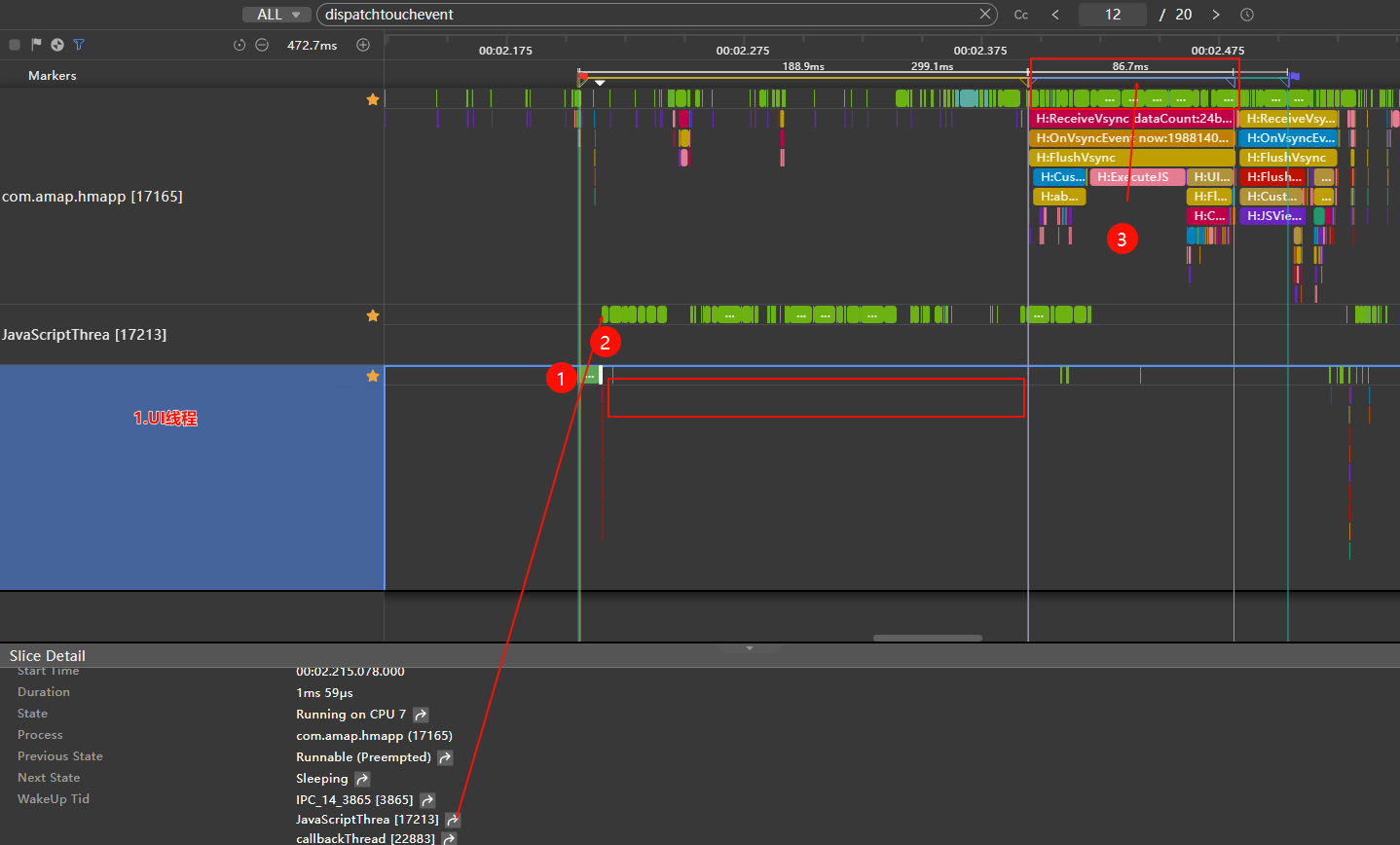Select the H:OnVsyncEvent now:1988140 slice
Viewport: 1400px width, 845px height.
point(1131,138)
